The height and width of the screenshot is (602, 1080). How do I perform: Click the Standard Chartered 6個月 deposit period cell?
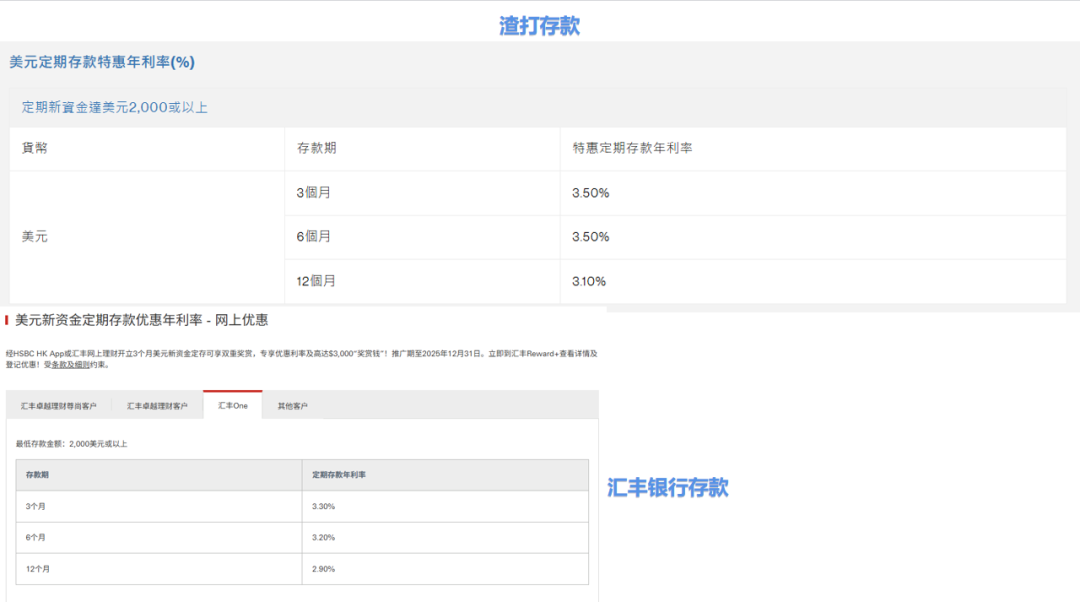click(x=314, y=237)
